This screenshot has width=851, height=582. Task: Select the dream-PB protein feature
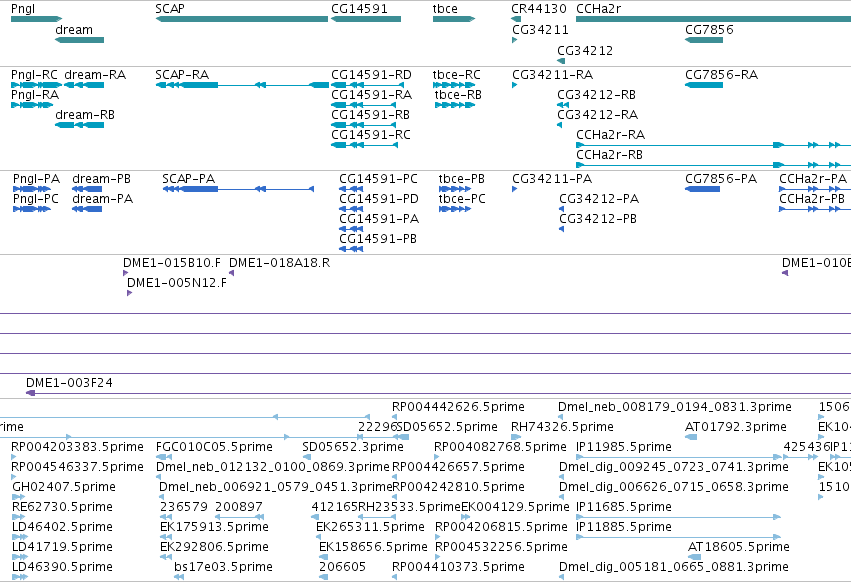point(87,189)
